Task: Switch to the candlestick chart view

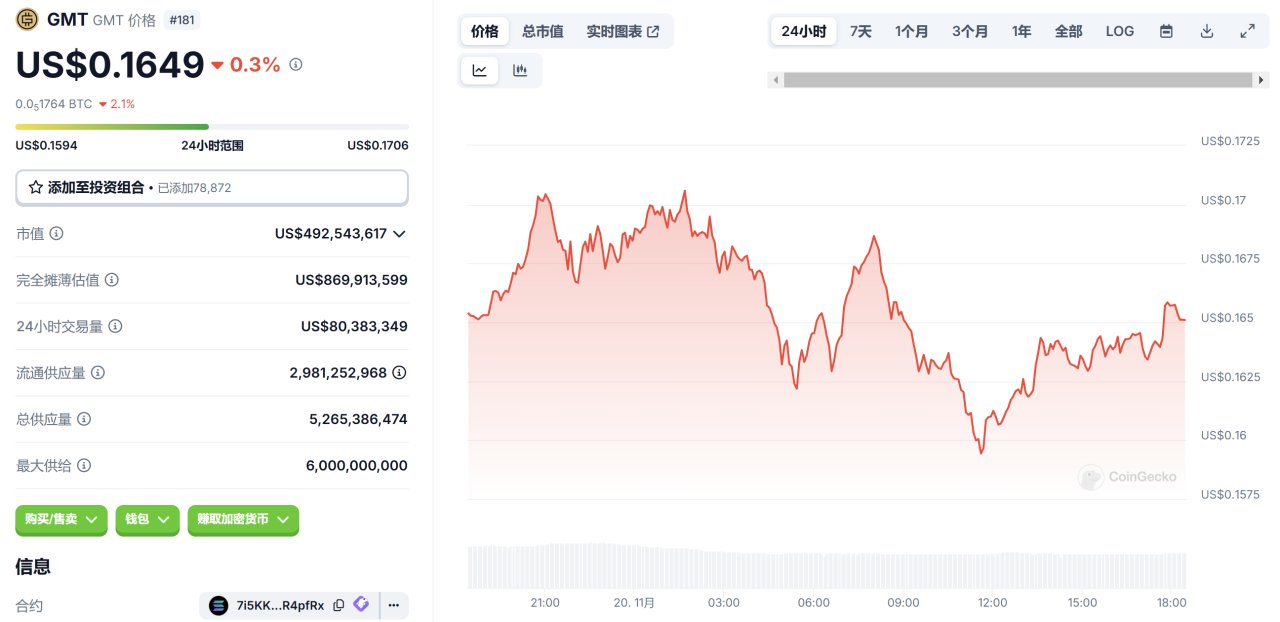Action: [x=520, y=70]
